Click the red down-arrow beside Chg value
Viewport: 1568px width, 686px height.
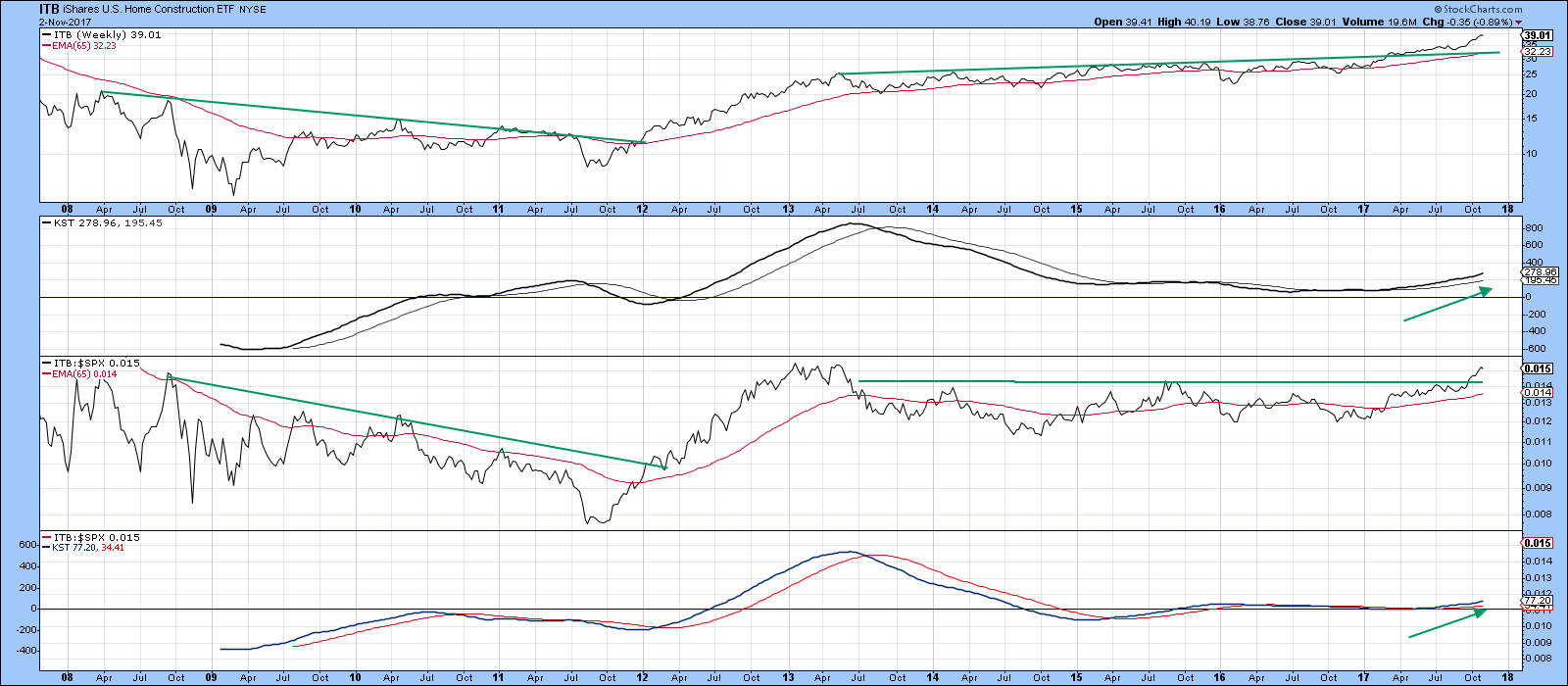[1518, 23]
